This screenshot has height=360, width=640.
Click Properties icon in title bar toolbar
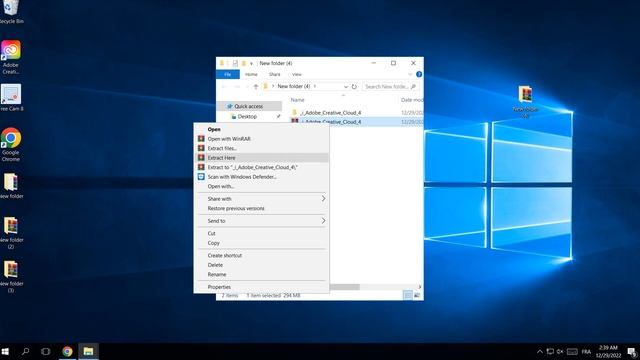(235, 63)
